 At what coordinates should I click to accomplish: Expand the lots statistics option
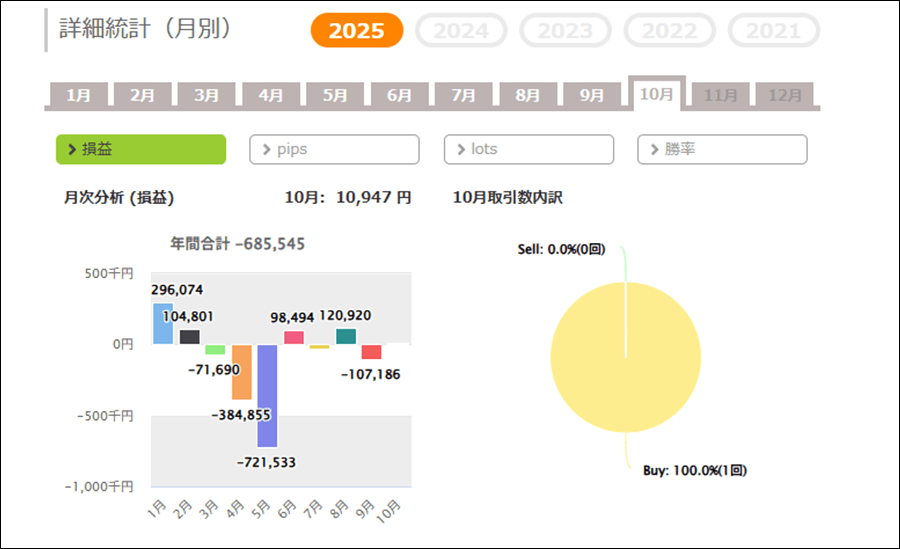pos(528,149)
